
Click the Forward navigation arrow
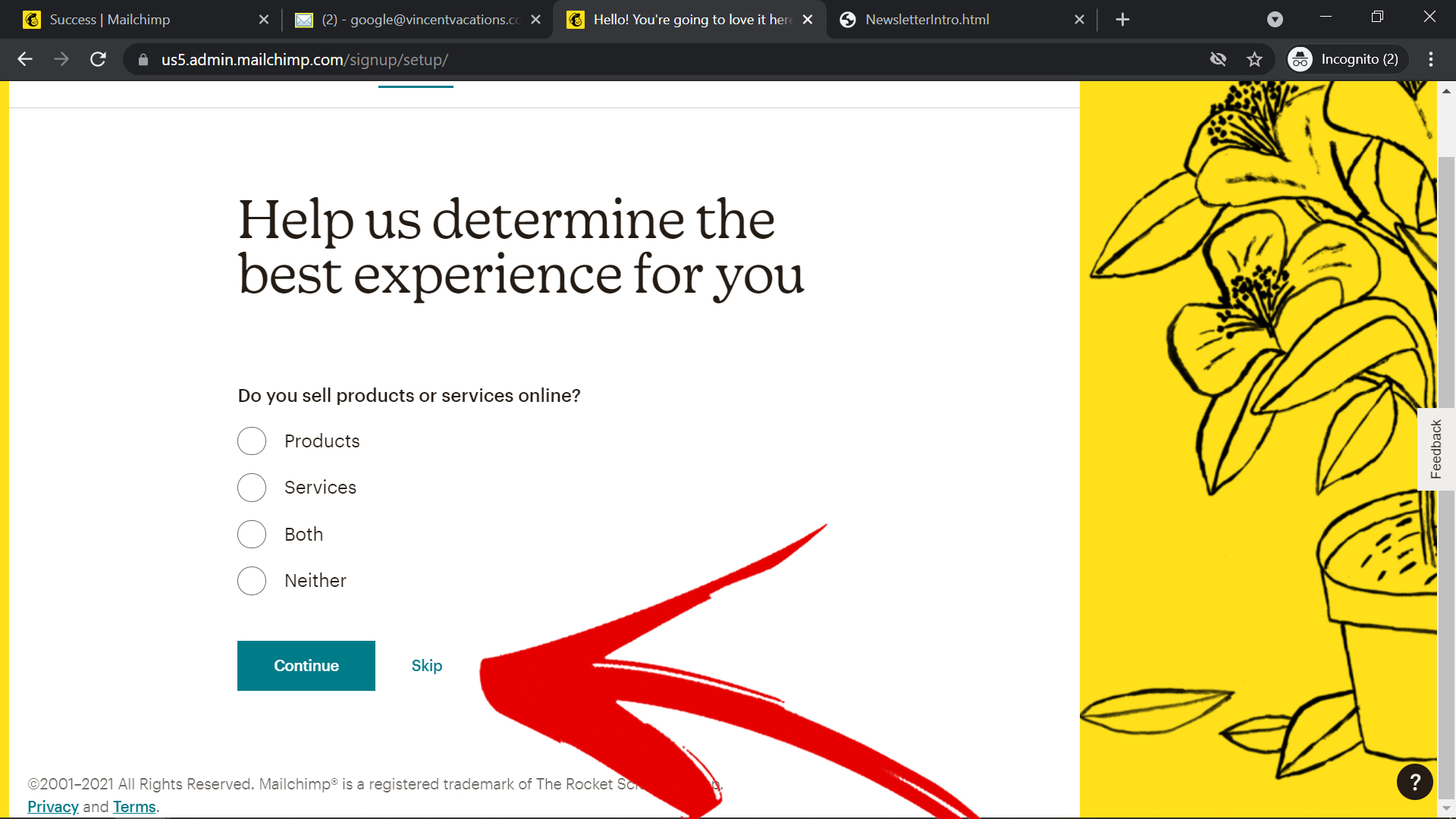point(61,59)
